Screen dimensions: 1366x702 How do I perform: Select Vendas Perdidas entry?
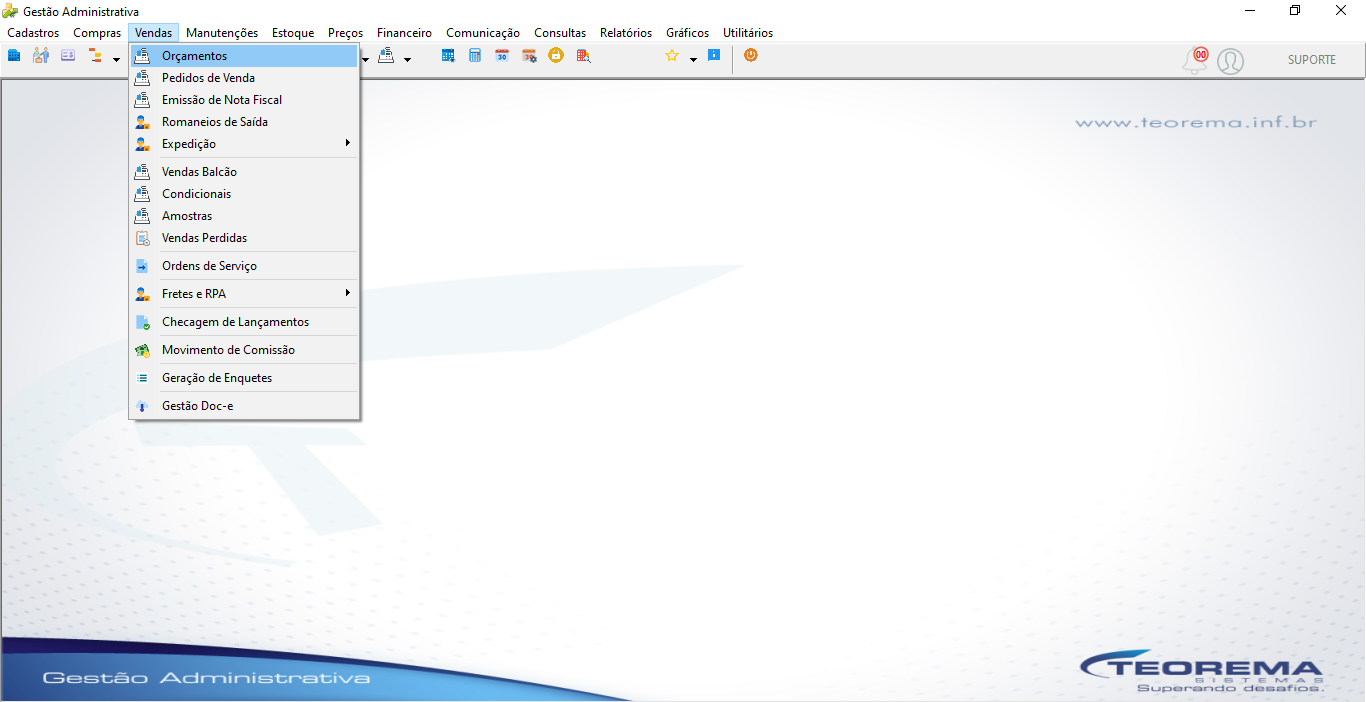click(x=244, y=238)
